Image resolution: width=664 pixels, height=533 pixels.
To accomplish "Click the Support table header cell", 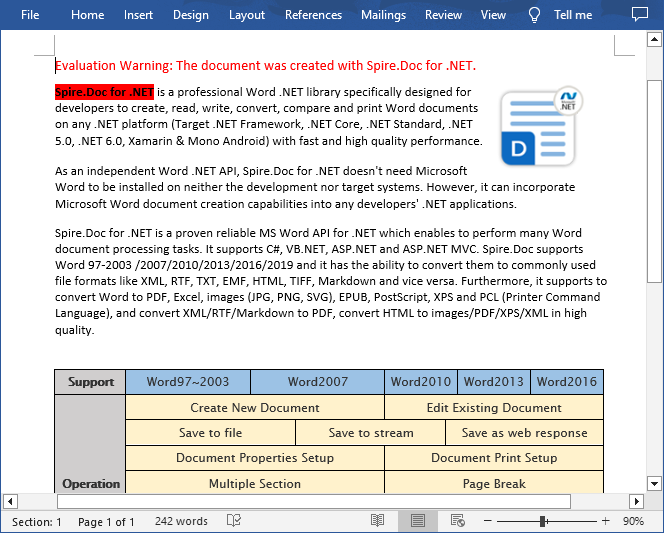I will (90, 382).
